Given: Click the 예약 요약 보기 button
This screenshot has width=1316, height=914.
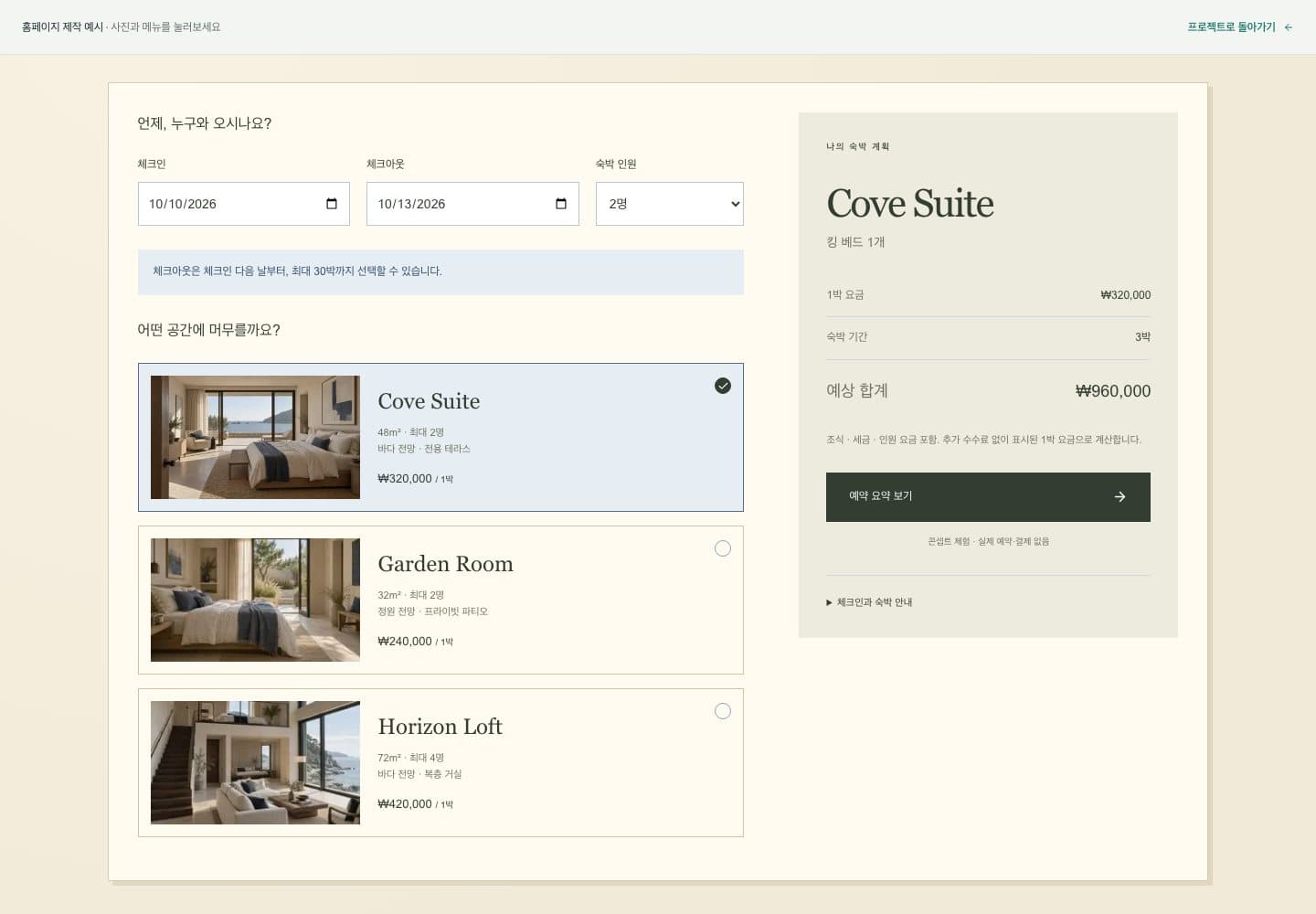Looking at the screenshot, I should pos(988,497).
